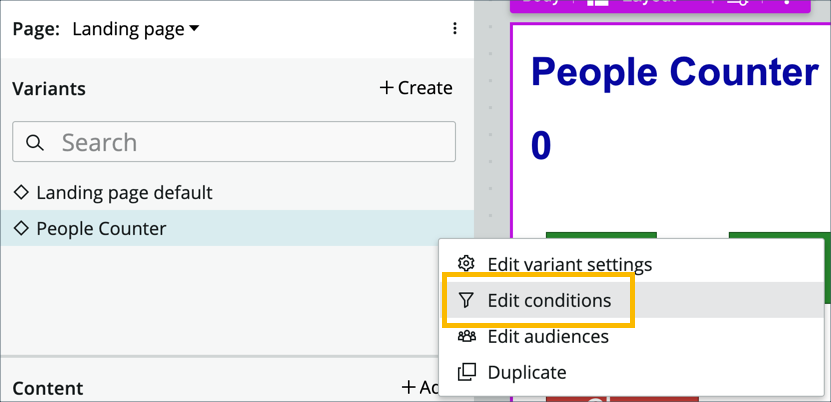Click the People Counter heading on canvas

click(x=674, y=72)
